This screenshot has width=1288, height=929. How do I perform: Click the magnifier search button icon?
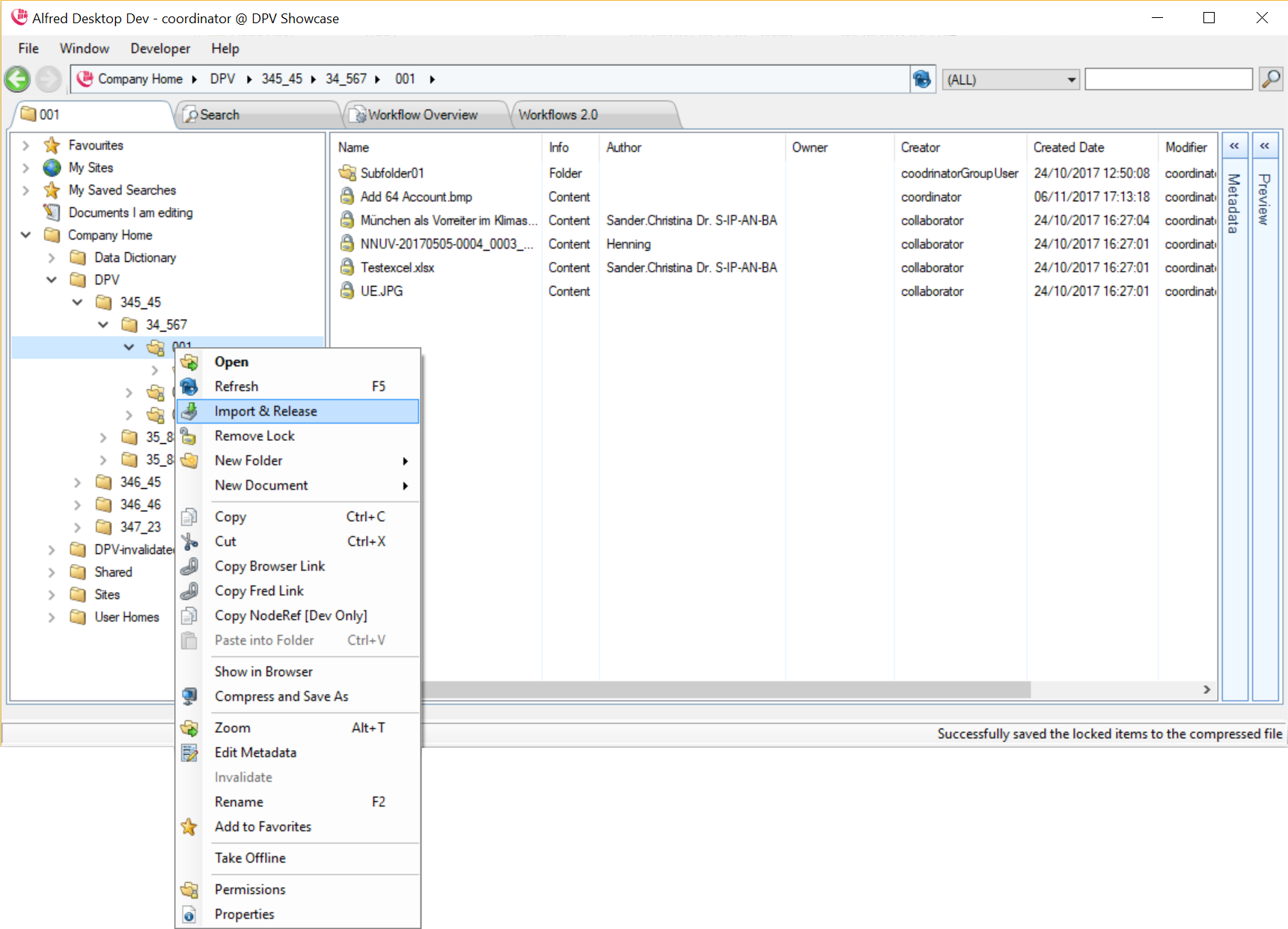(x=1270, y=79)
